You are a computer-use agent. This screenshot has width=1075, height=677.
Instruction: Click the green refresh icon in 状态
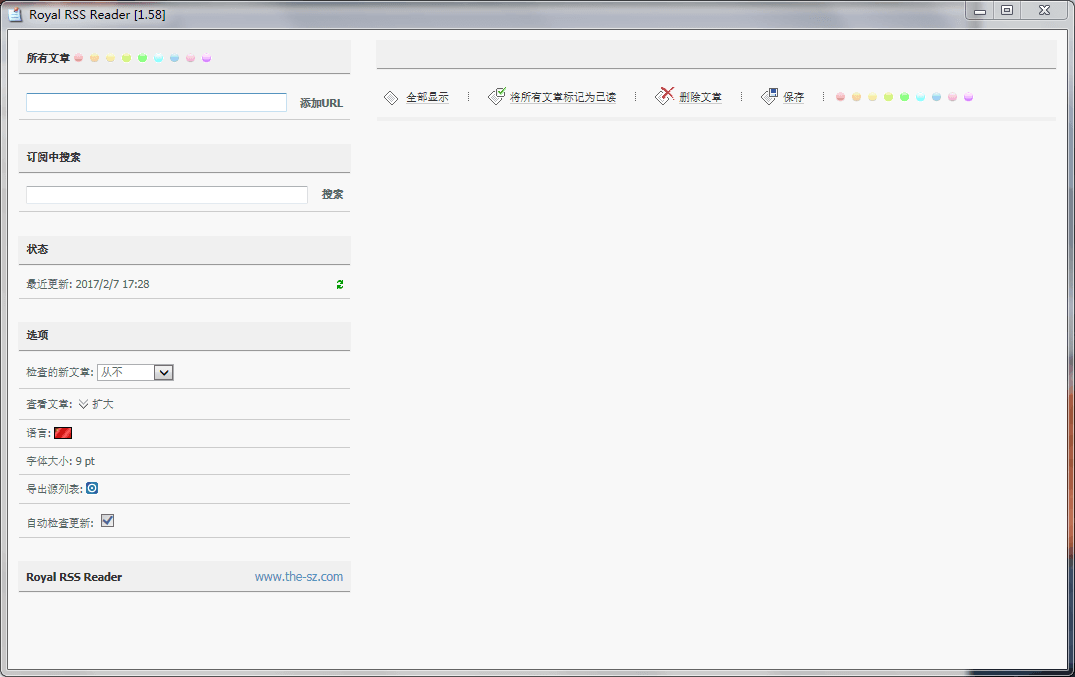click(340, 284)
